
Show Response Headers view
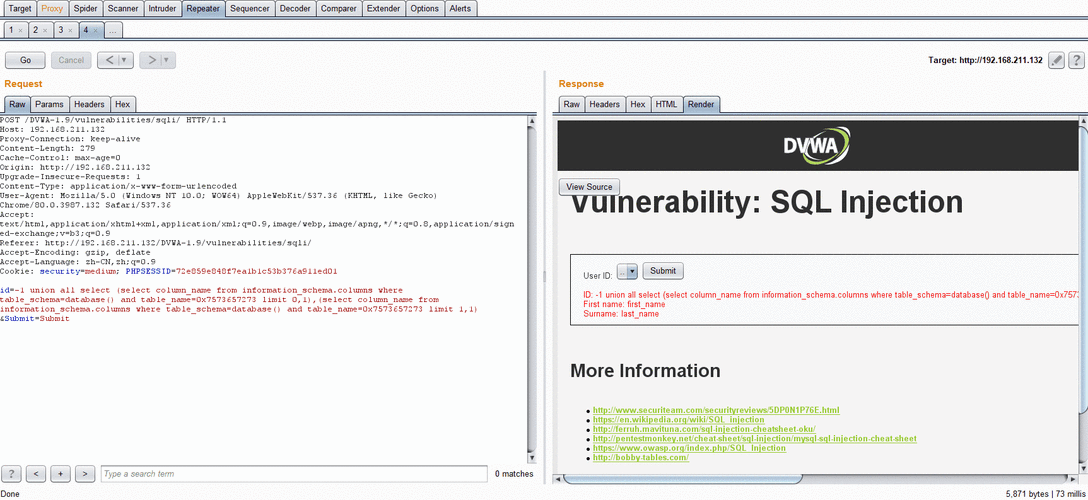(x=604, y=104)
